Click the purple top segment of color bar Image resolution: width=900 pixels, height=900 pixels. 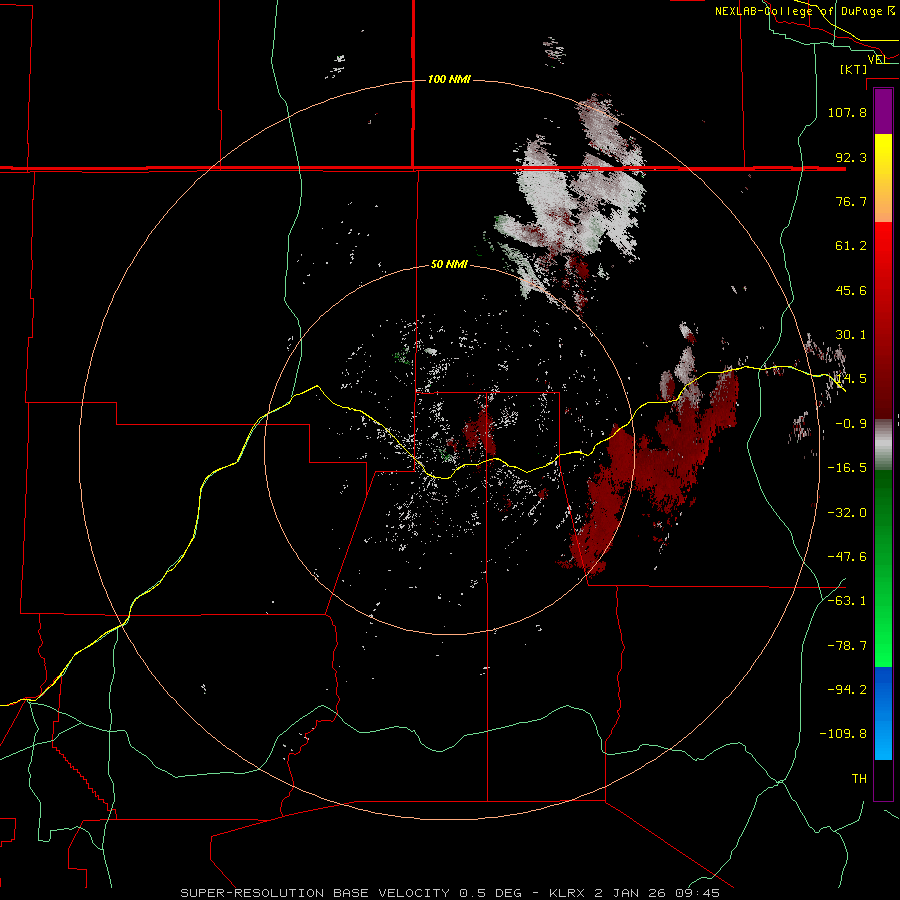(883, 111)
